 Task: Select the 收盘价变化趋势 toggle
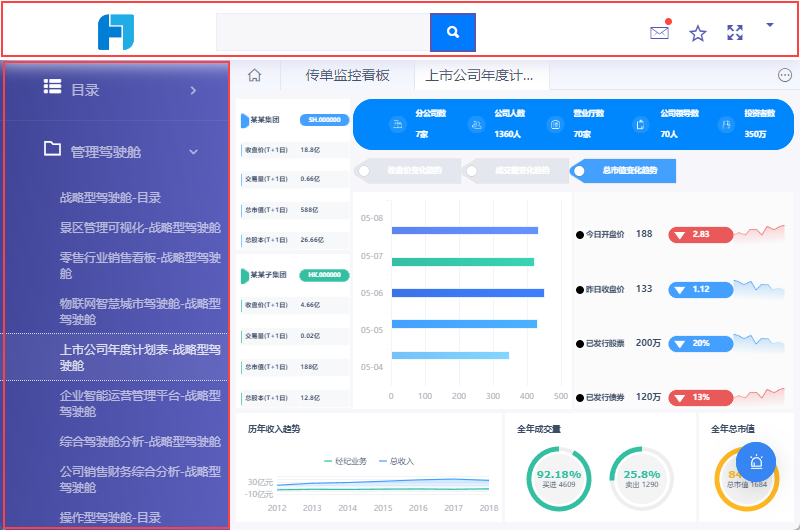pos(407,171)
